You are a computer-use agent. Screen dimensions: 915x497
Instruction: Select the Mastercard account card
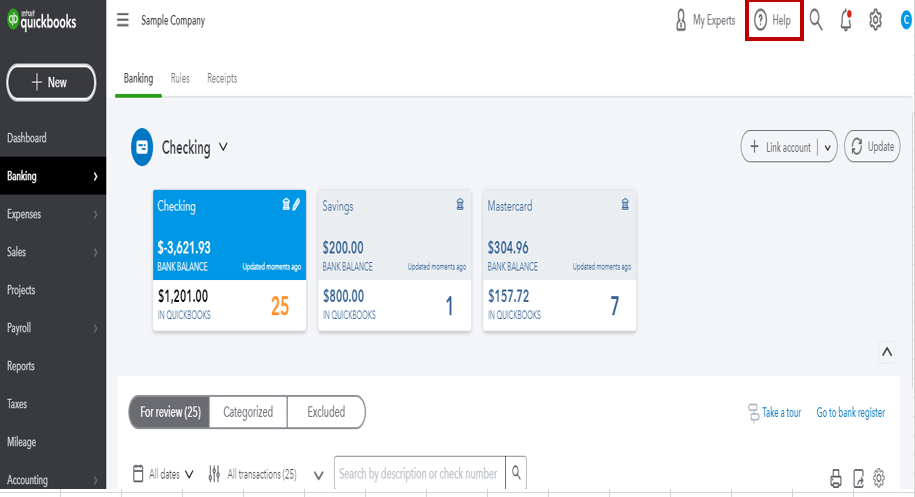coord(560,260)
